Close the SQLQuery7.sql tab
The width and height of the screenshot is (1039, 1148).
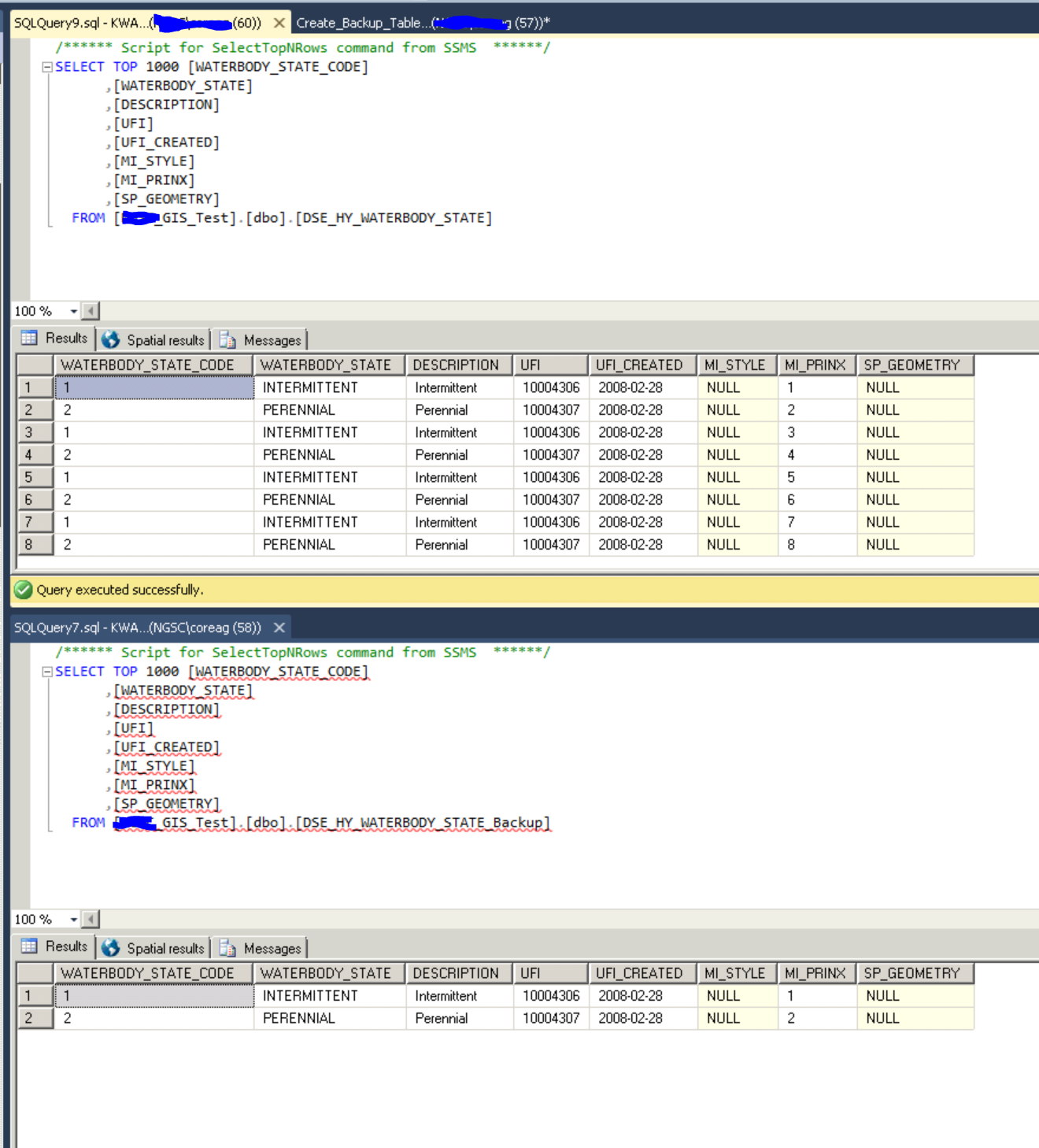(x=279, y=628)
